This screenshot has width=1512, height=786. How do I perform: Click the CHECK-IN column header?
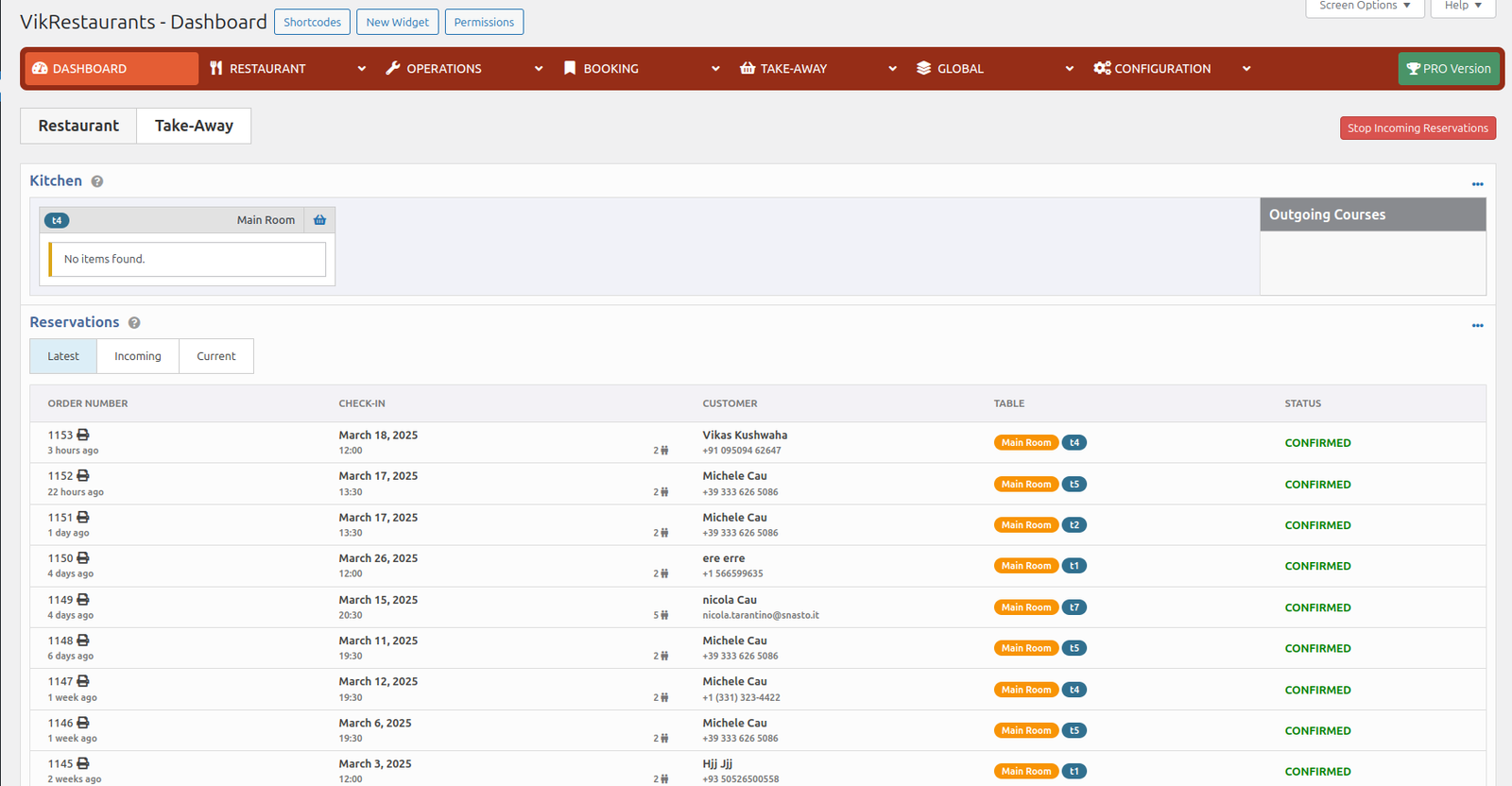[362, 403]
